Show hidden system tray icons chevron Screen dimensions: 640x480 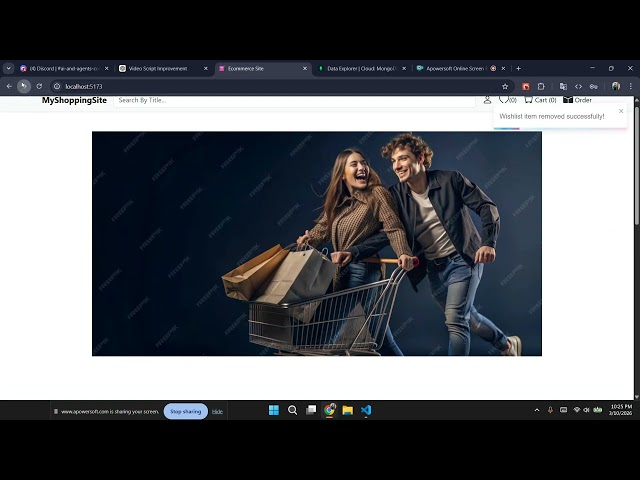click(537, 410)
